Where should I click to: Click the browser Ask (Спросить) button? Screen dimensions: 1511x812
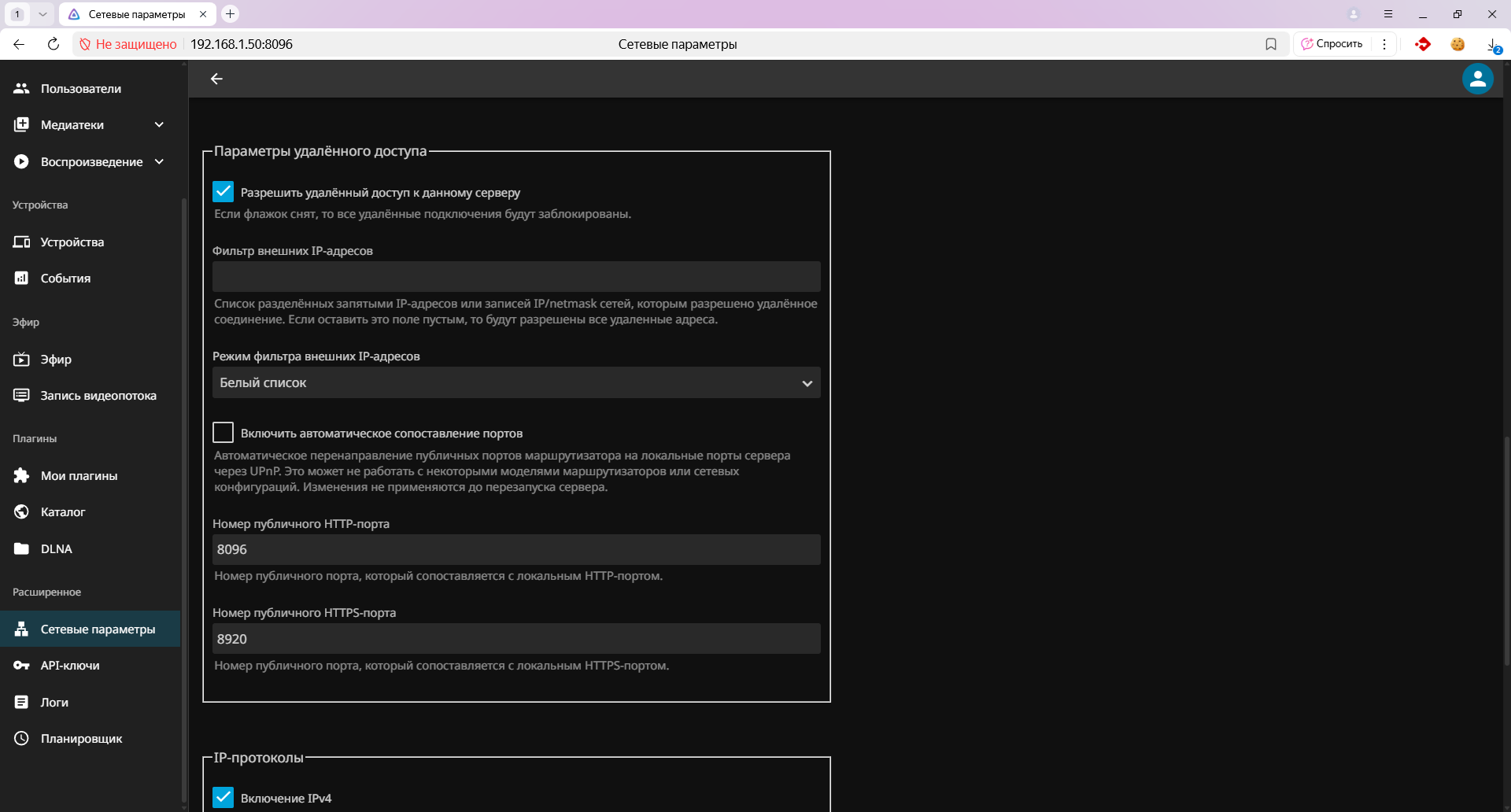[1332, 44]
